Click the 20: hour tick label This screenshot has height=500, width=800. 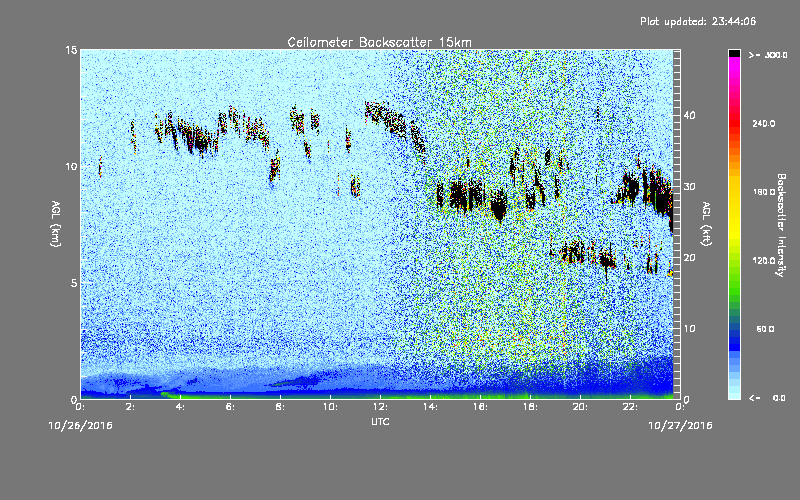(581, 407)
